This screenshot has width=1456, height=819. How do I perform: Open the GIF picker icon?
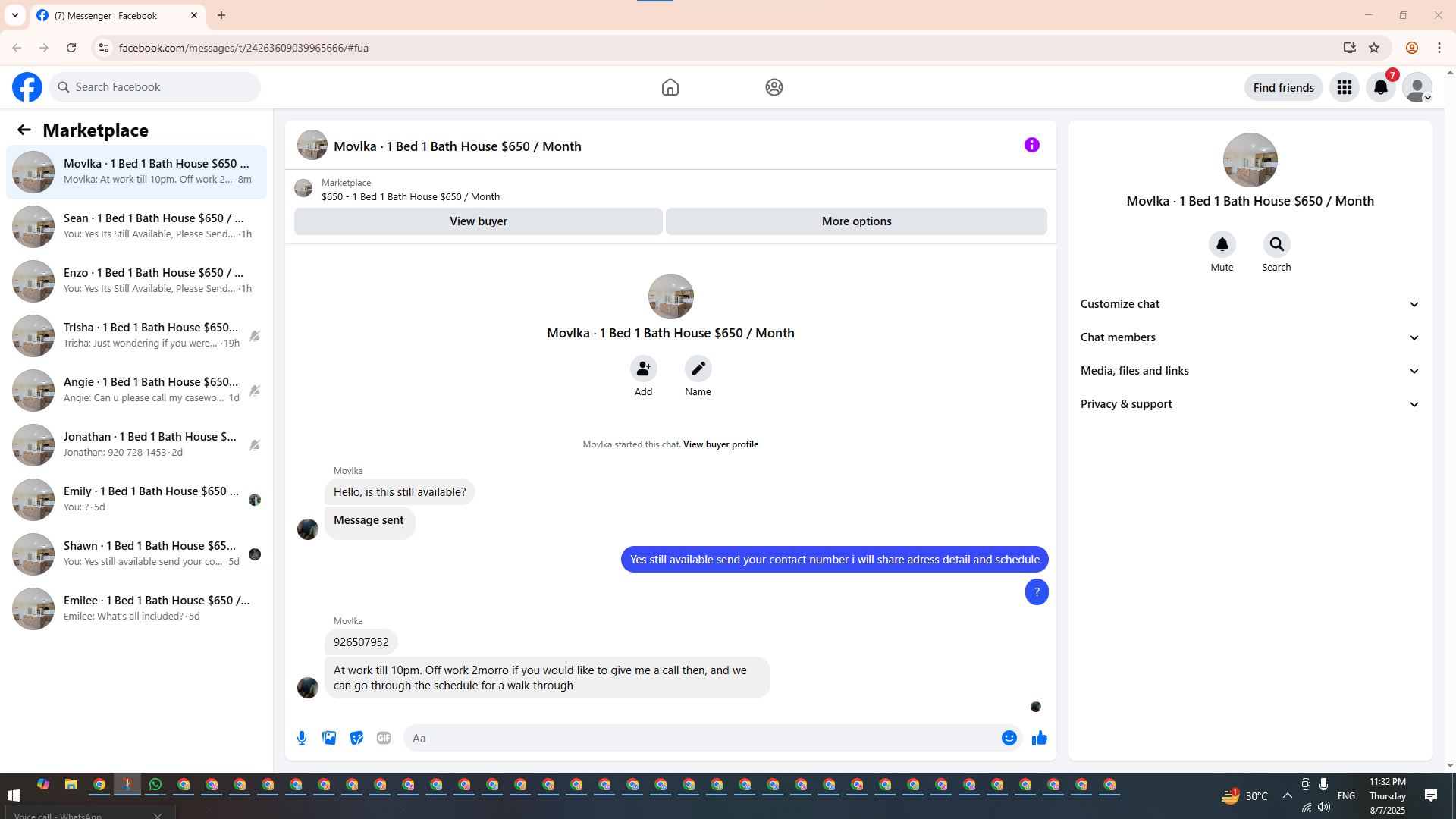(384, 738)
